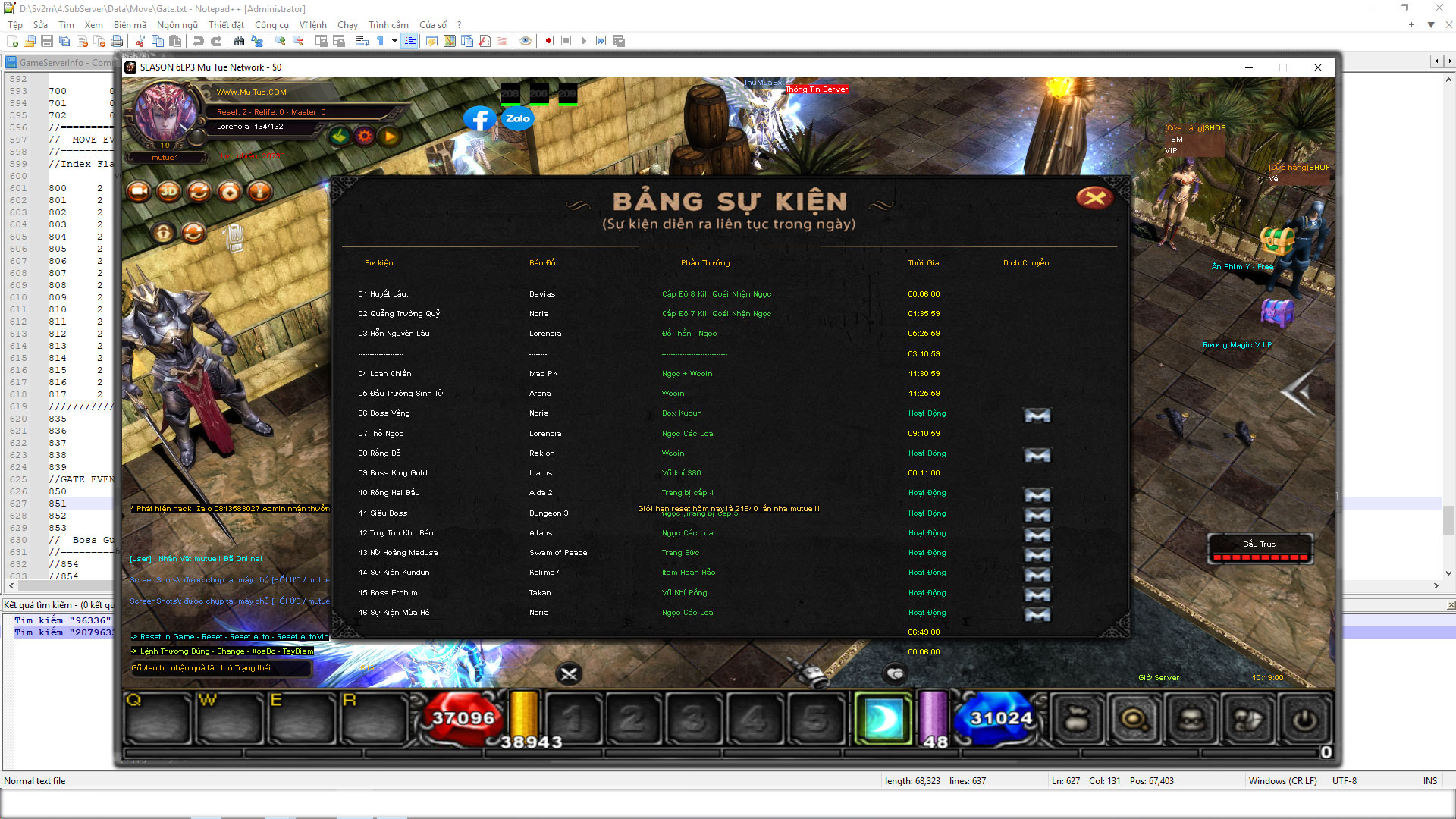Open the Tệp menu
The width and height of the screenshot is (1456, 819).
pos(15,25)
